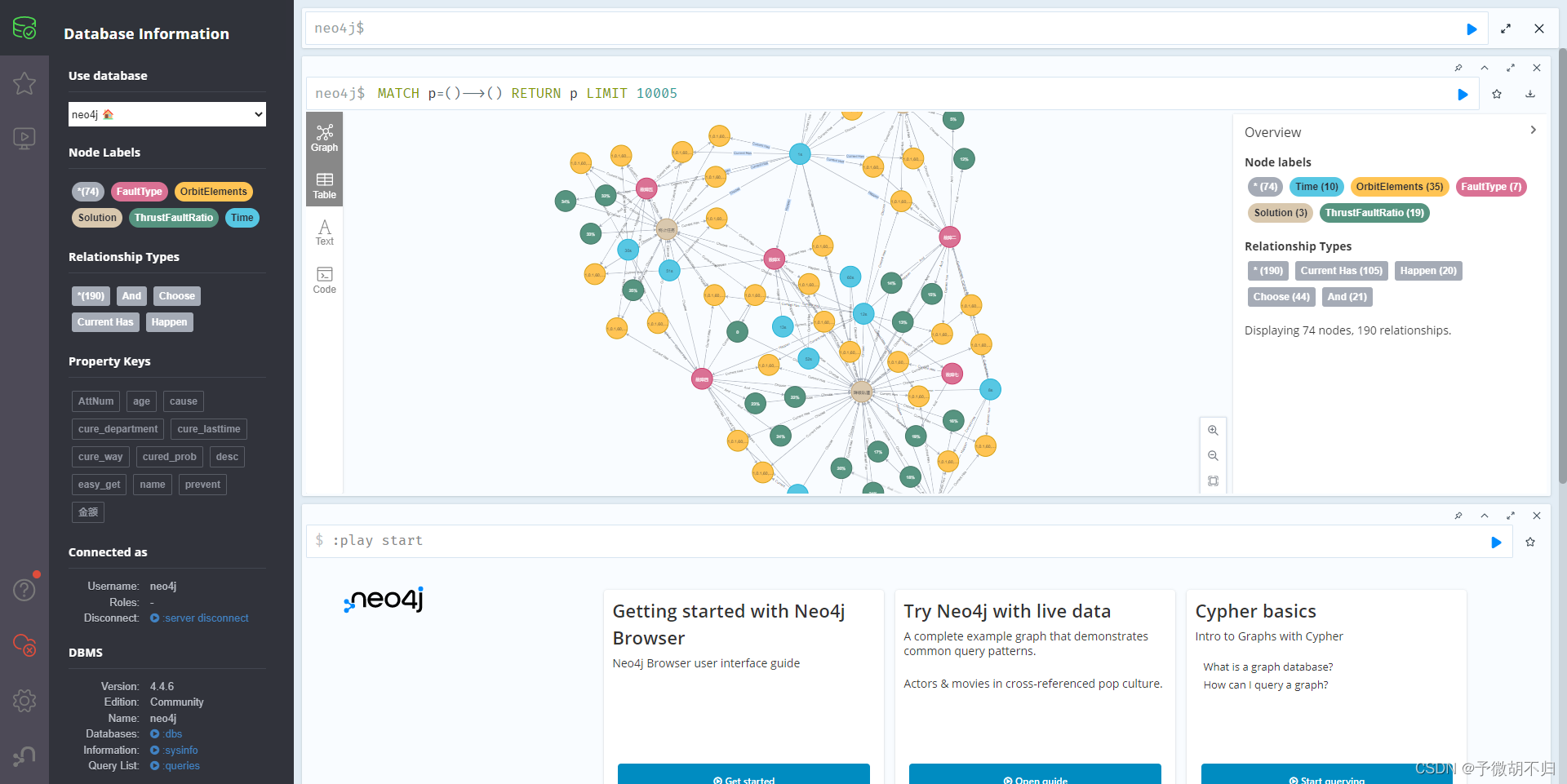
Task: Select the Happen relationship in sidebar
Action: (169, 322)
